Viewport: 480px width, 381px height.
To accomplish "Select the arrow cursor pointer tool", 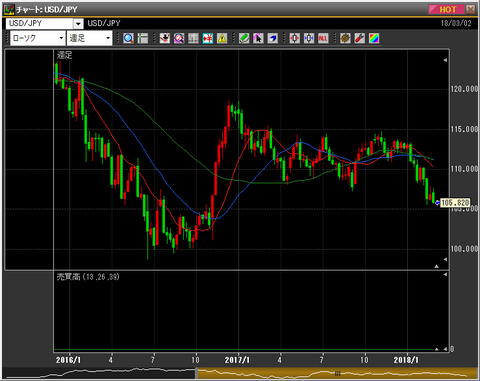I will pyautogui.click(x=258, y=38).
